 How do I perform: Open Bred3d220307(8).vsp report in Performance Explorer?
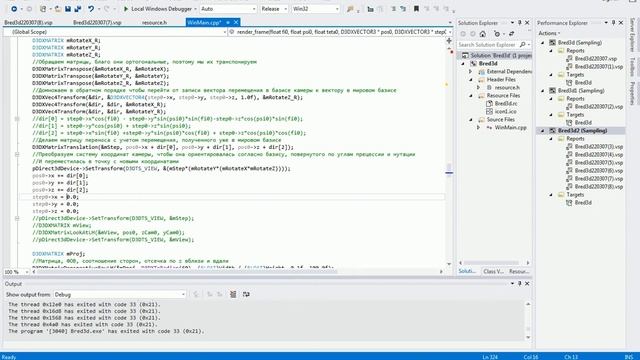click(x=599, y=187)
